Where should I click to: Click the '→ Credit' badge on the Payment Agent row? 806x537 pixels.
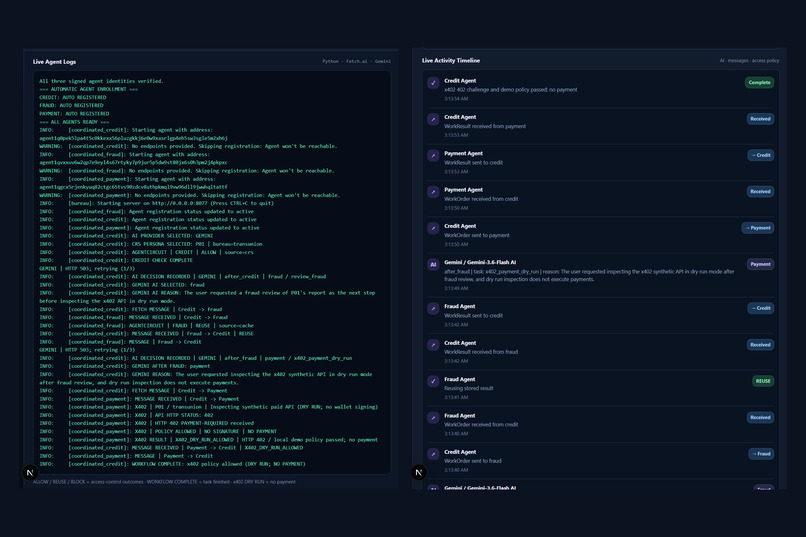(x=761, y=155)
